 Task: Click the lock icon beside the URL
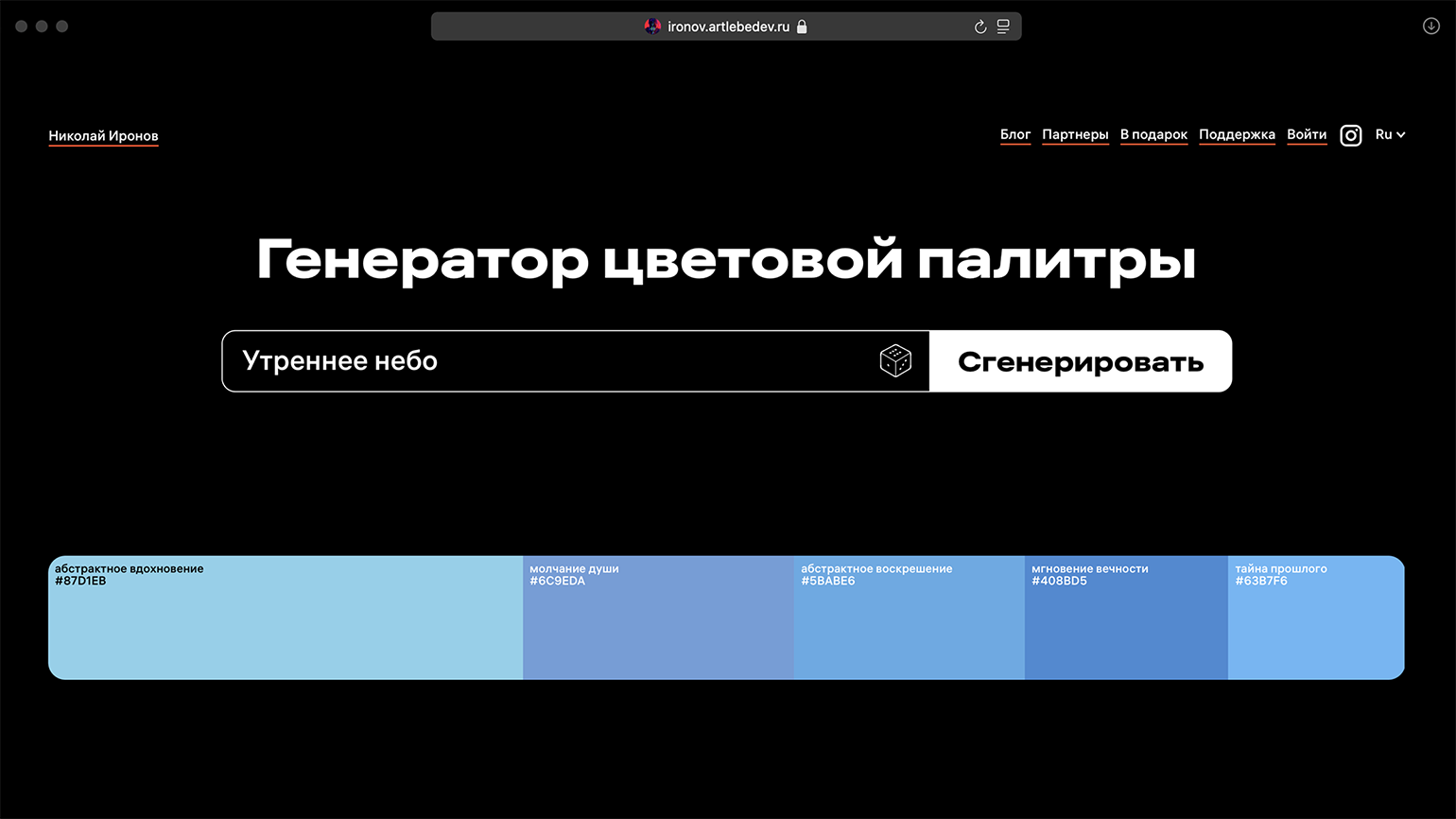click(802, 26)
